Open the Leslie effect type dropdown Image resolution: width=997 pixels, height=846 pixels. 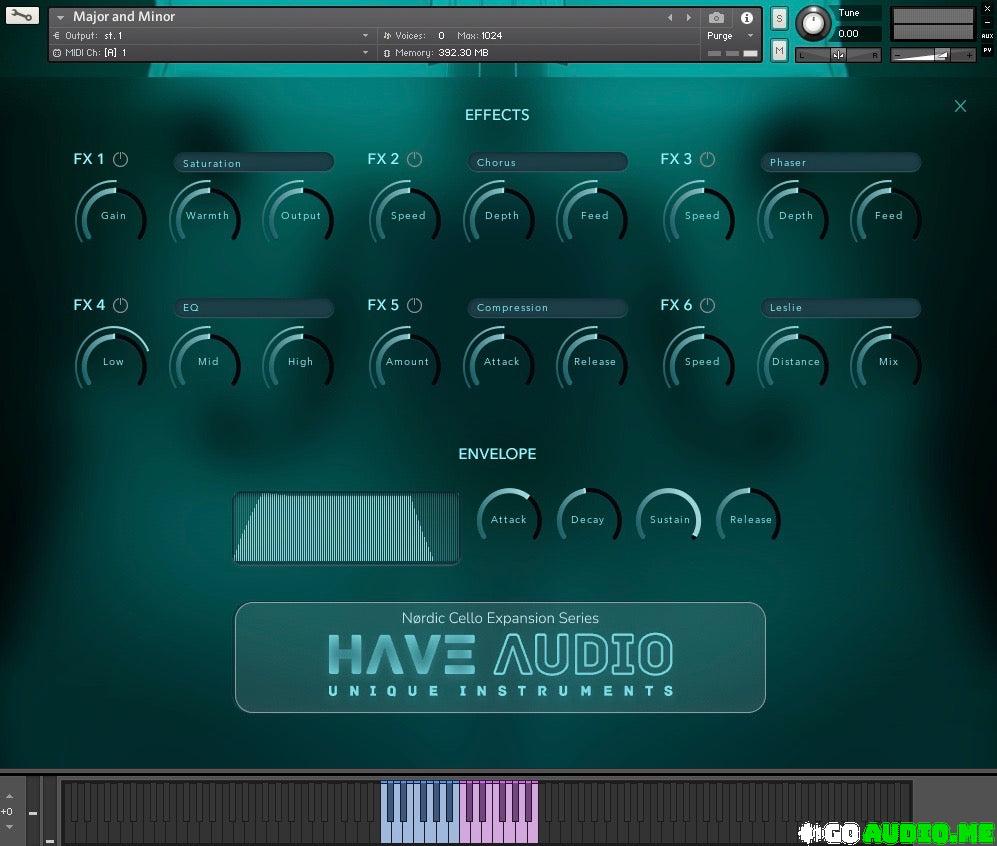point(841,308)
